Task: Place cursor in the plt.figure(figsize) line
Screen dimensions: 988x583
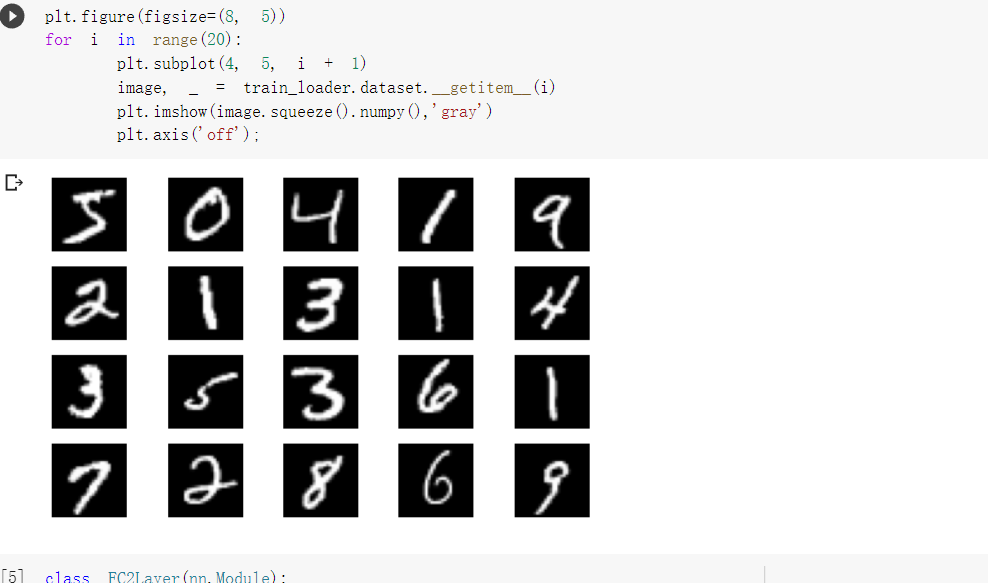Action: click(x=165, y=16)
